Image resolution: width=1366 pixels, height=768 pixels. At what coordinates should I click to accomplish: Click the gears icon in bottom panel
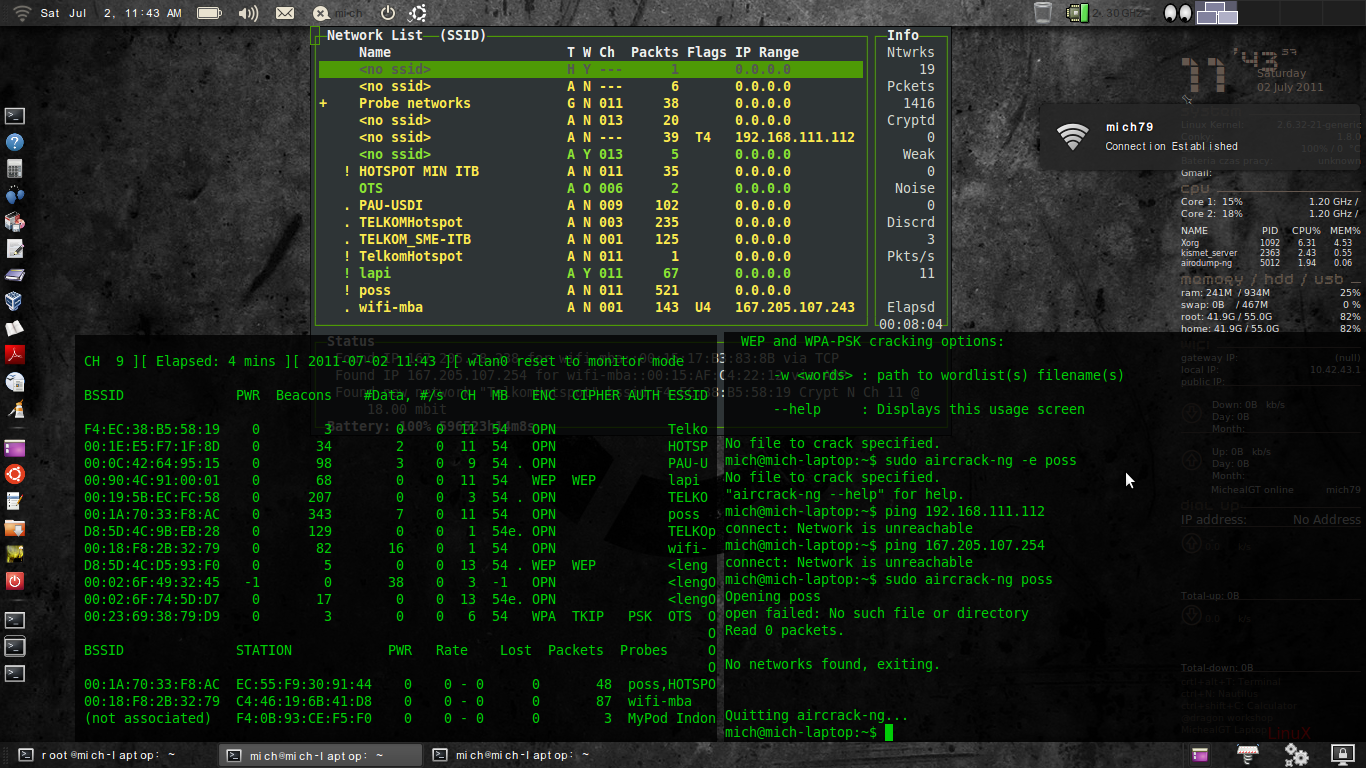pyautogui.click(x=1297, y=755)
